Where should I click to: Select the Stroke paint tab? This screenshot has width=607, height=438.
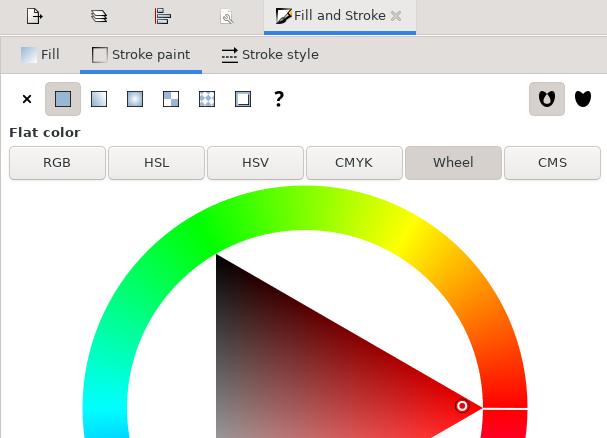(141, 55)
